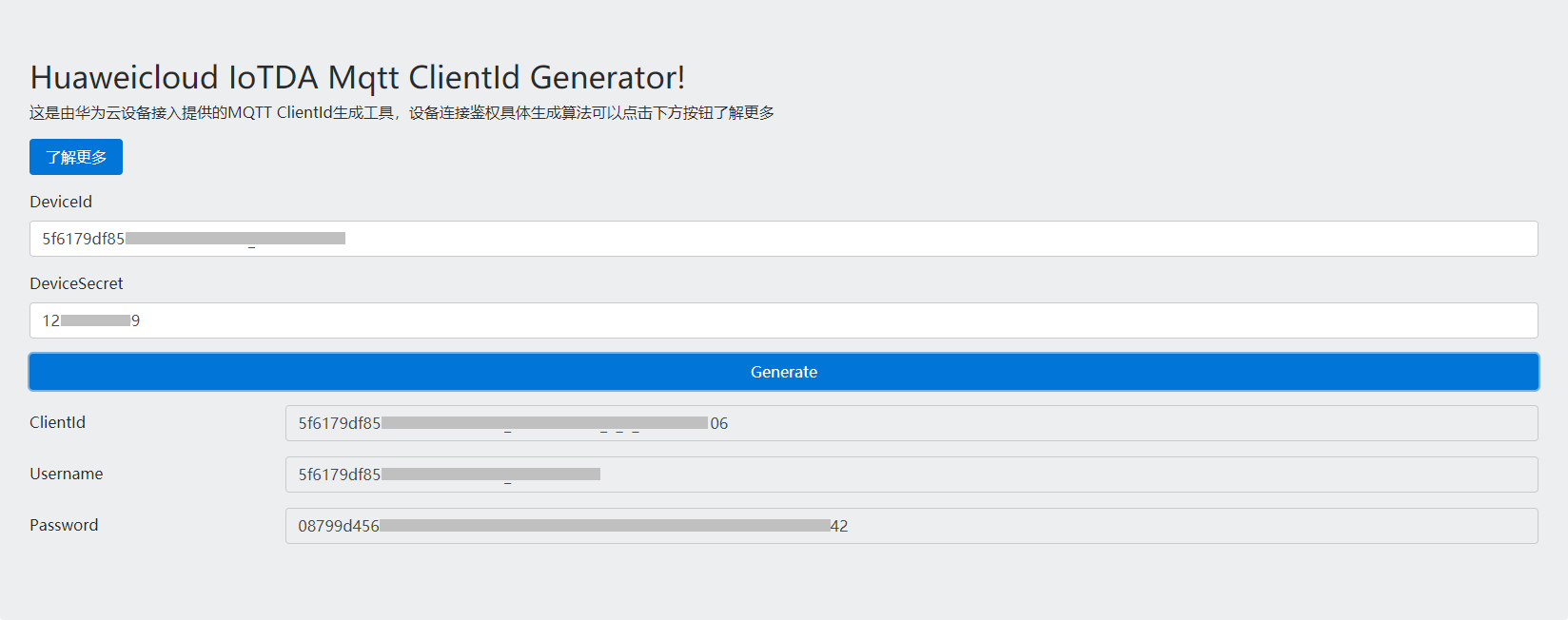Click the 了解更多 button
This screenshot has width=1568, height=620.
click(x=76, y=157)
